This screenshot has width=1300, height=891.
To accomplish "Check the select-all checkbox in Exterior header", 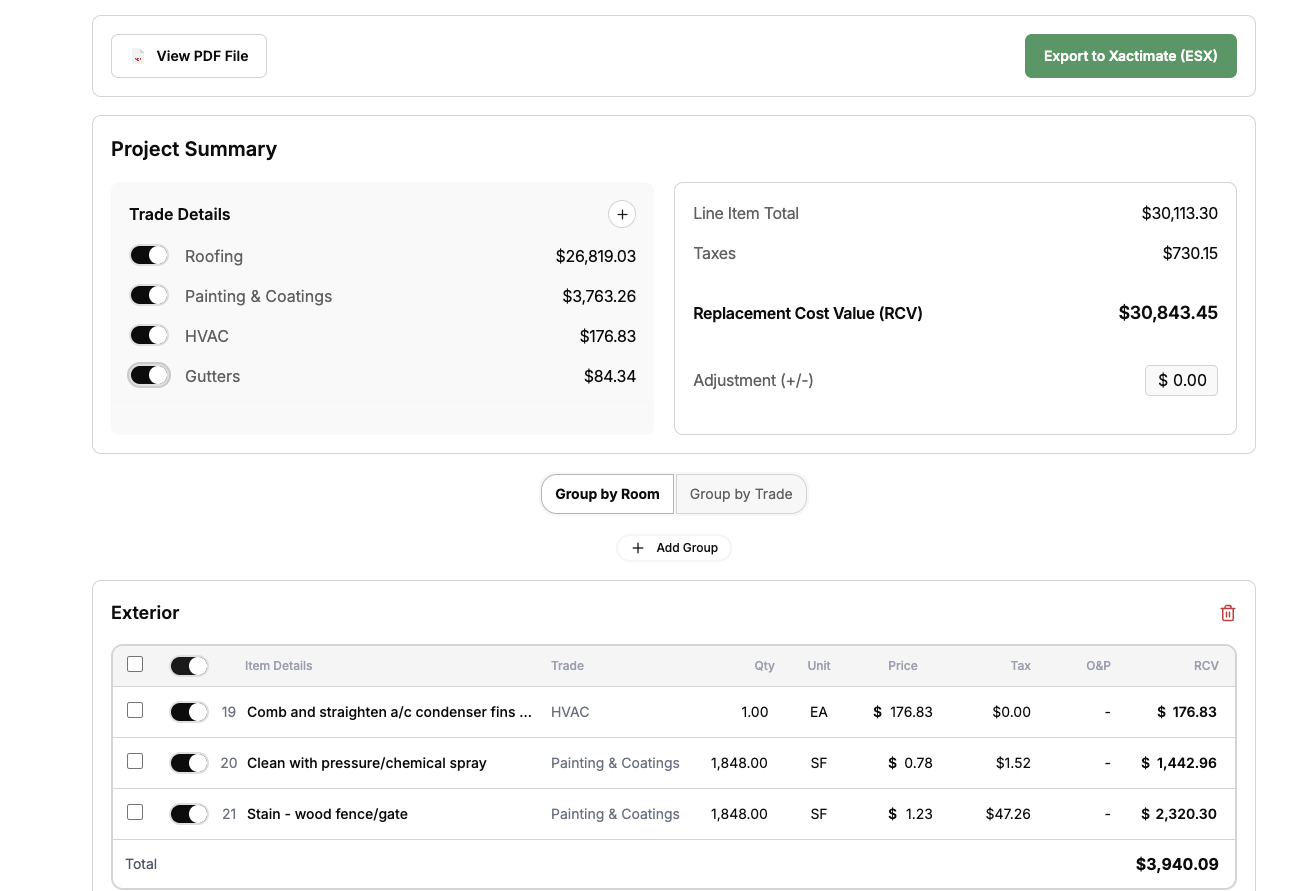I will point(135,664).
